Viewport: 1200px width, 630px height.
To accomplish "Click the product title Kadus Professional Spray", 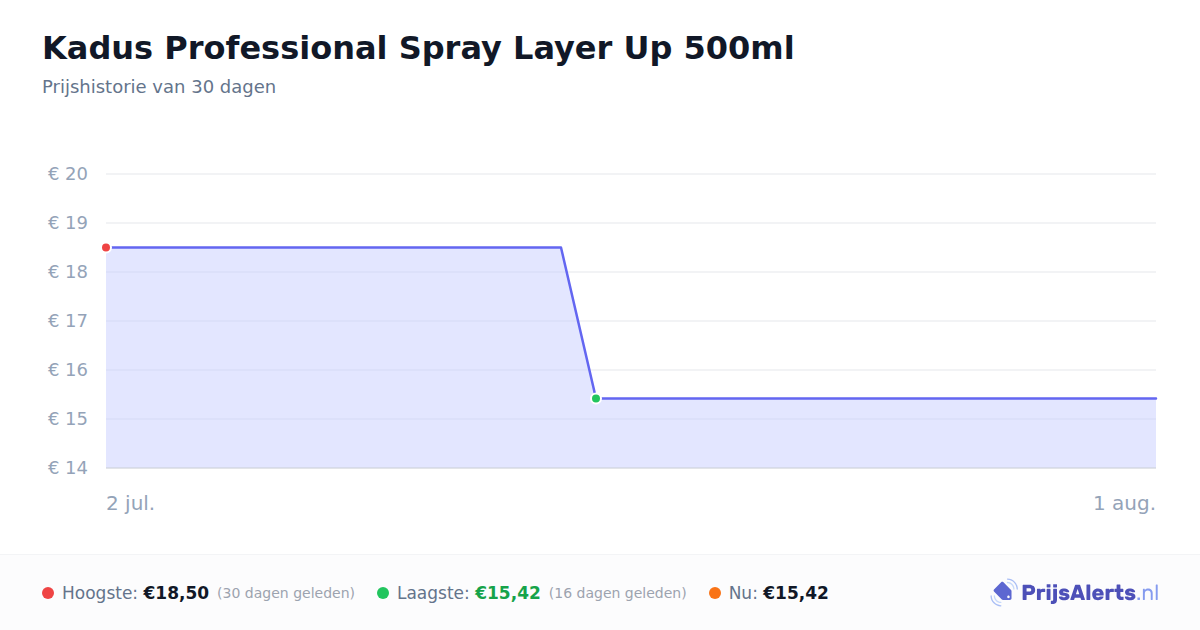I will tap(418, 48).
